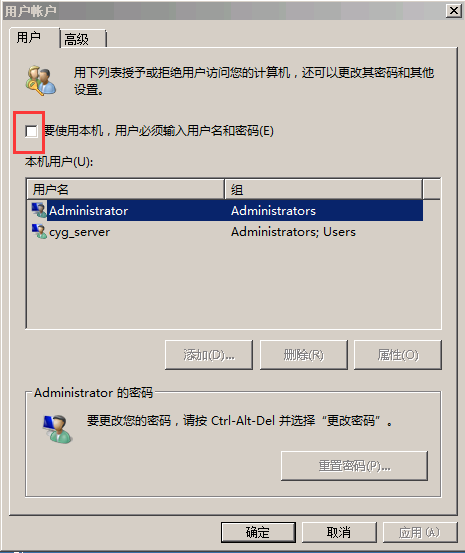Click the checkbox label text about 用户名和密码
The width and height of the screenshot is (465, 553).
(159, 131)
